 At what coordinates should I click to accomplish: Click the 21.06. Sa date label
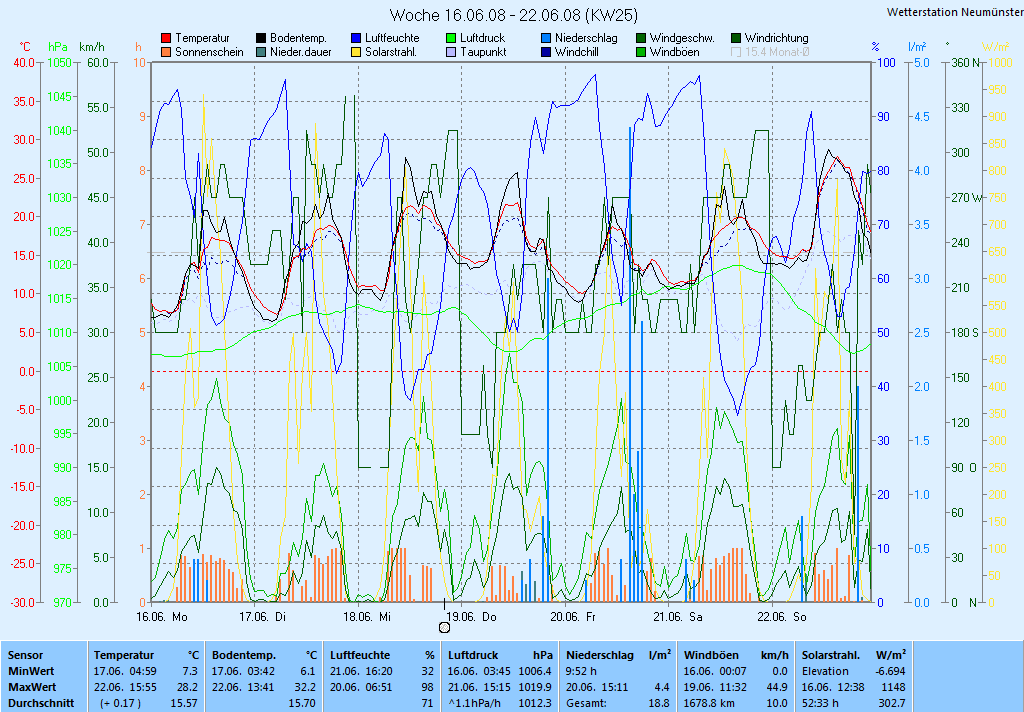click(678, 617)
